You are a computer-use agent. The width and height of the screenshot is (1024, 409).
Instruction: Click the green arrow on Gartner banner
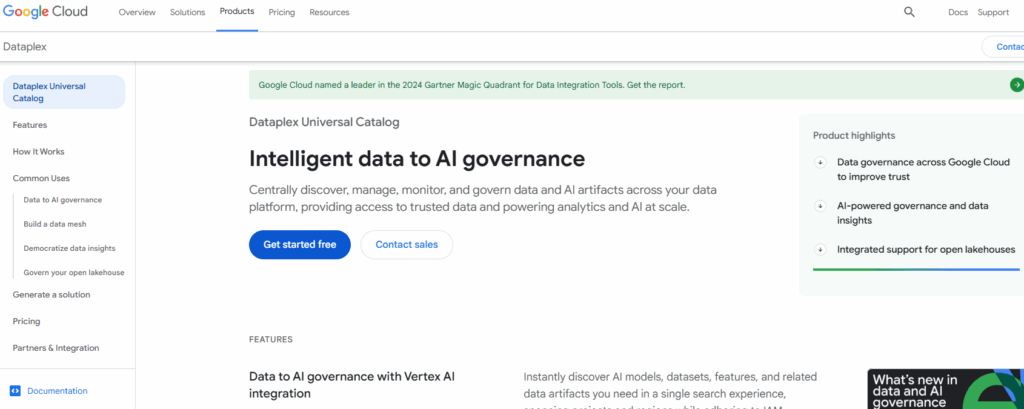(x=1016, y=85)
